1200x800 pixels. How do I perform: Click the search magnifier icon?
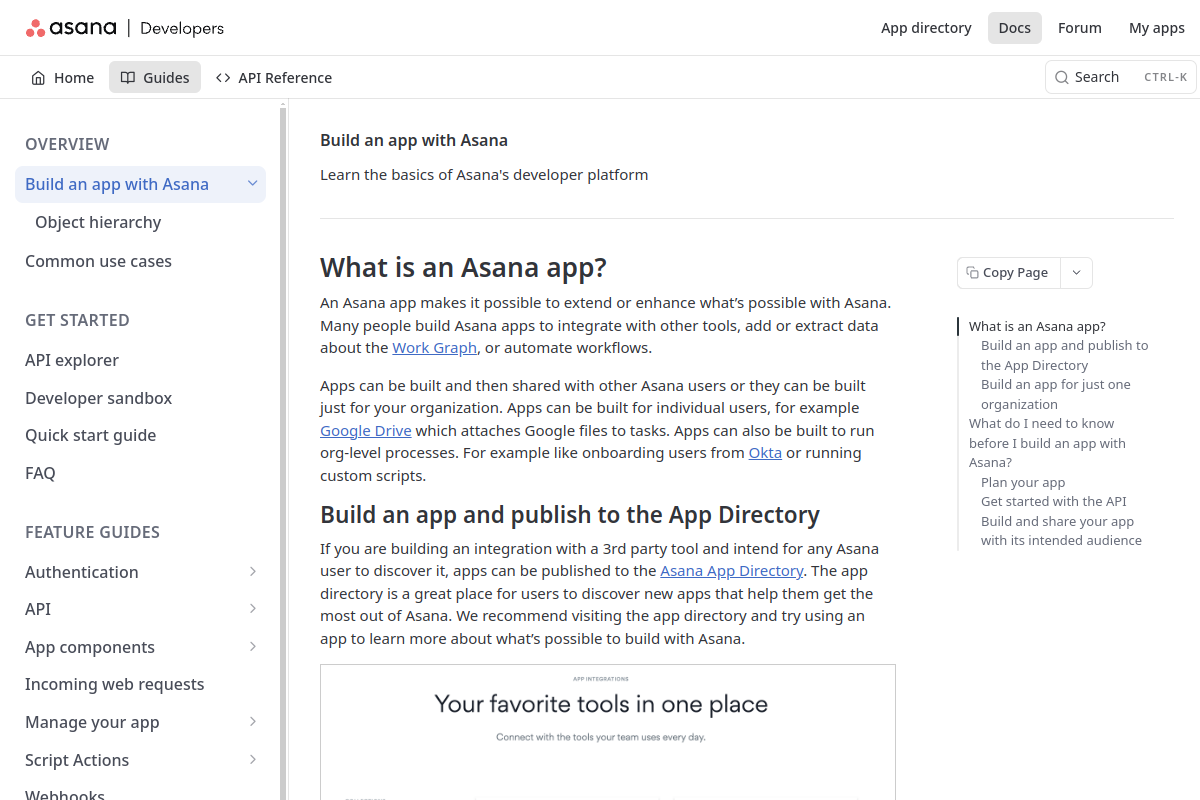coord(1062,77)
